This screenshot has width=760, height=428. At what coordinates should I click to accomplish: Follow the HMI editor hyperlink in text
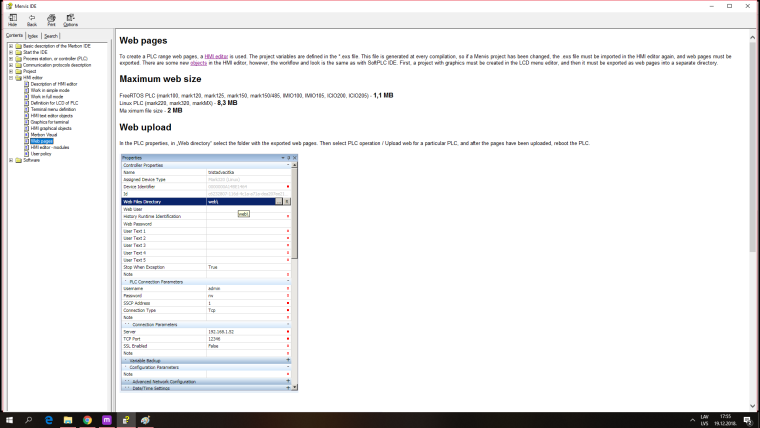pyautogui.click(x=216, y=56)
